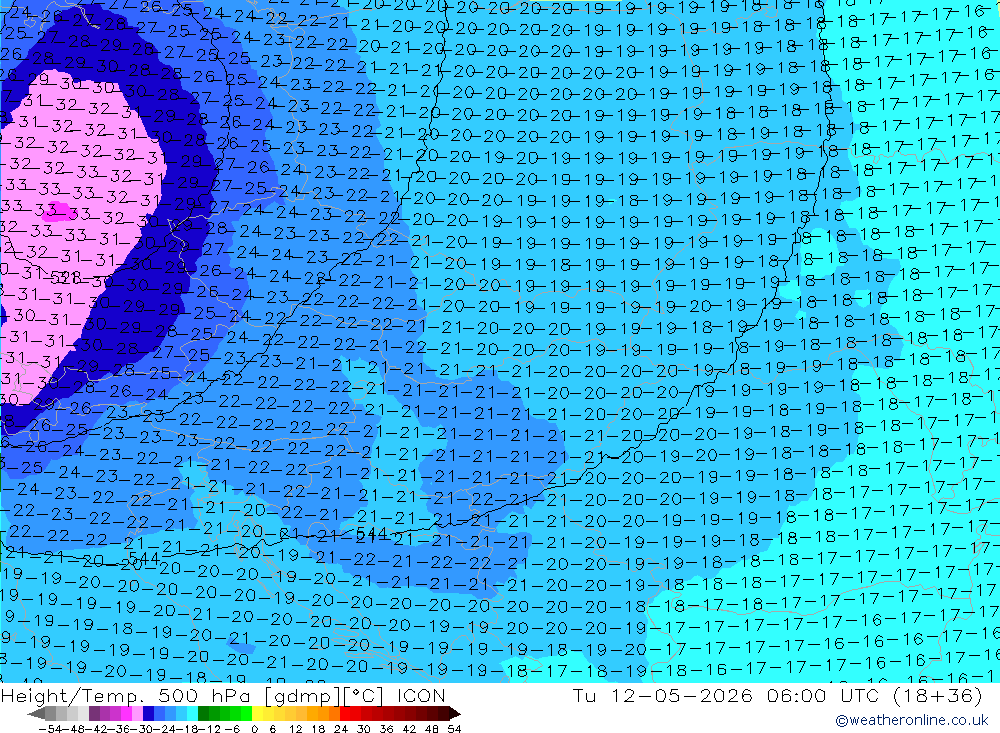
Task: Pick the dark blue legend swatch
Action: click(x=149, y=713)
